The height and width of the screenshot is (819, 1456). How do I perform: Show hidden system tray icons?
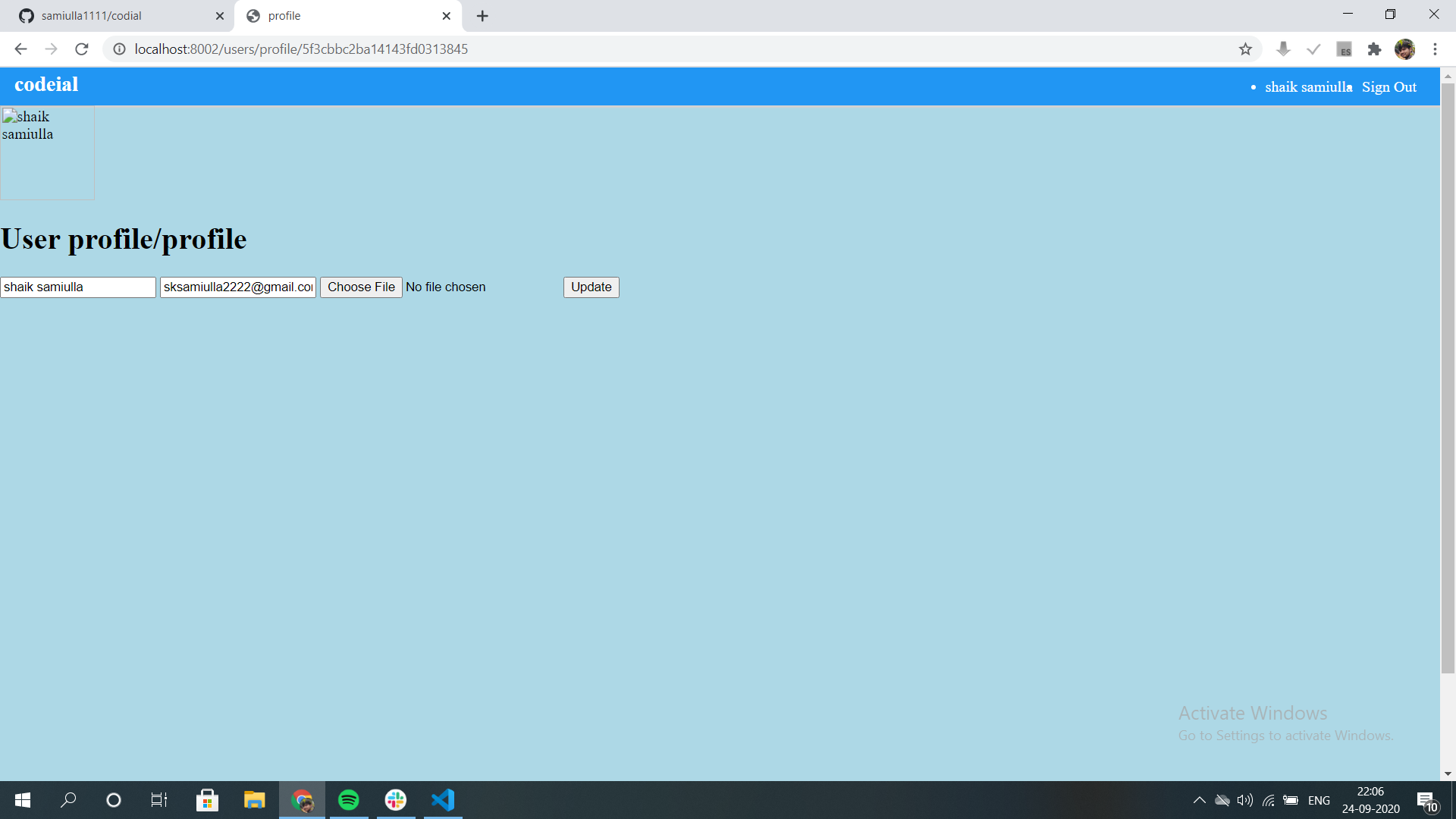point(1199,800)
